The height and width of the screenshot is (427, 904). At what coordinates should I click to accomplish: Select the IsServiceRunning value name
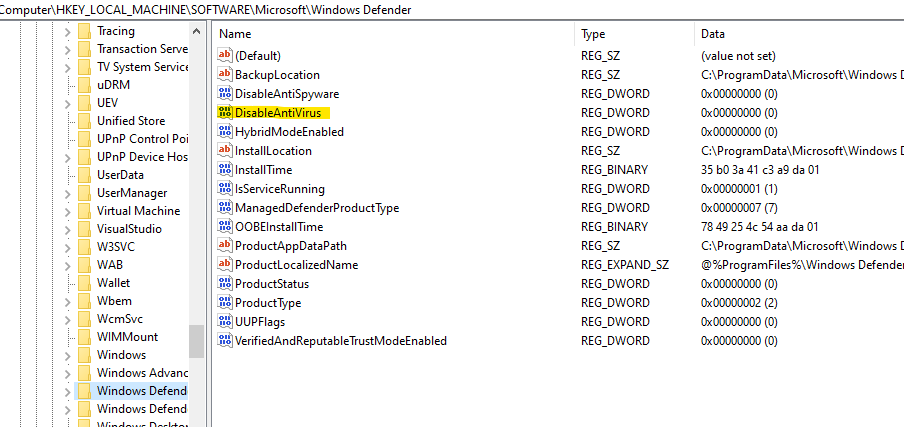click(x=280, y=188)
